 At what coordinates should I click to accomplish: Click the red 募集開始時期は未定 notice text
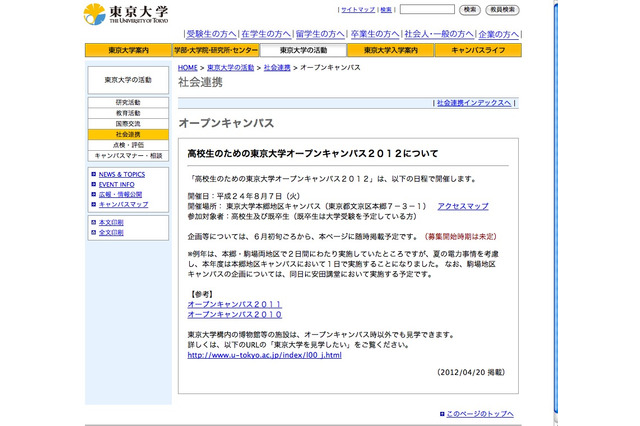[460, 237]
